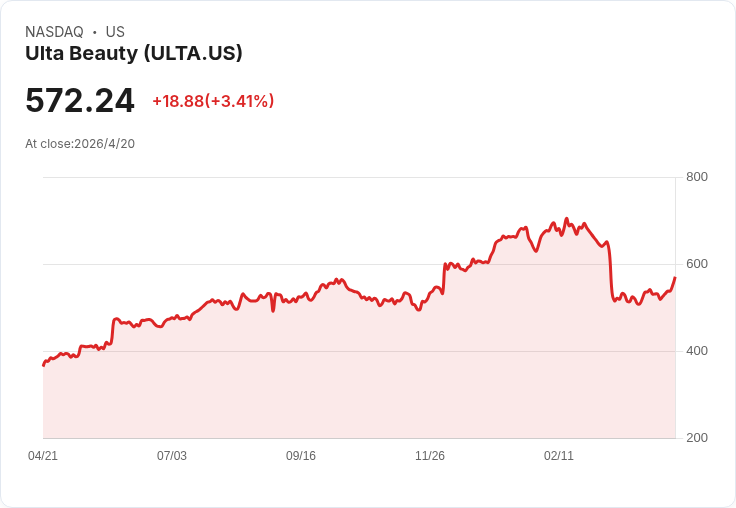Click the 400 price axis label
736x508 pixels.
click(697, 351)
